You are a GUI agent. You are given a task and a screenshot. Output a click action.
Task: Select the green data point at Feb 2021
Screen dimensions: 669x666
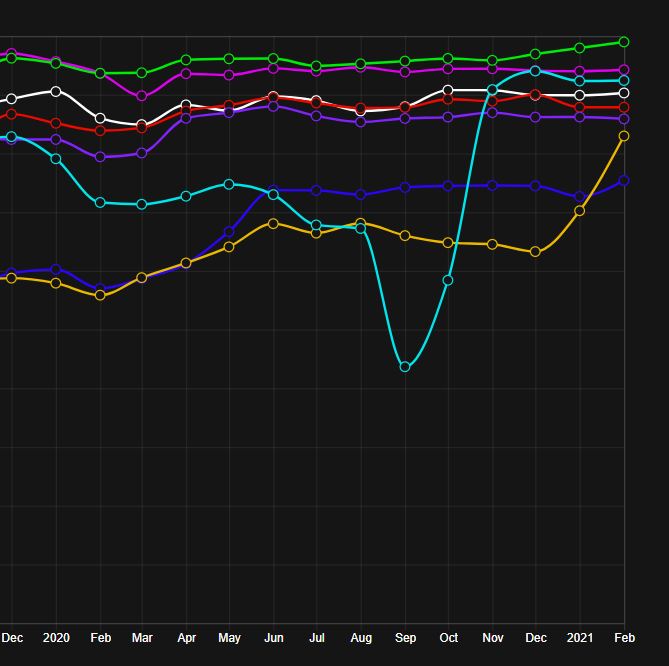click(624, 42)
